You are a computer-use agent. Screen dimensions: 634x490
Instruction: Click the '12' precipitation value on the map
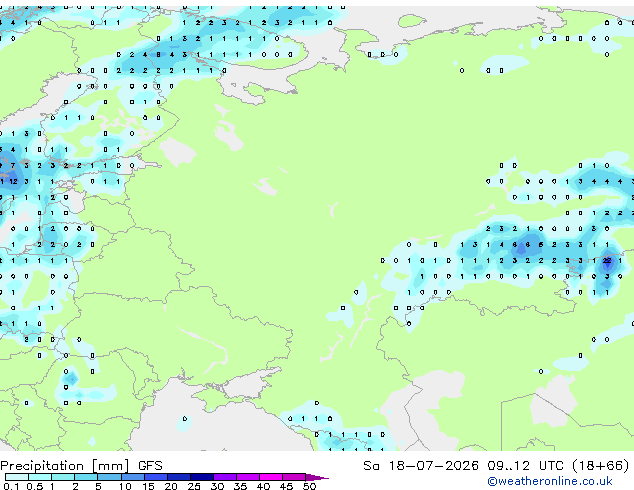tap(13, 182)
